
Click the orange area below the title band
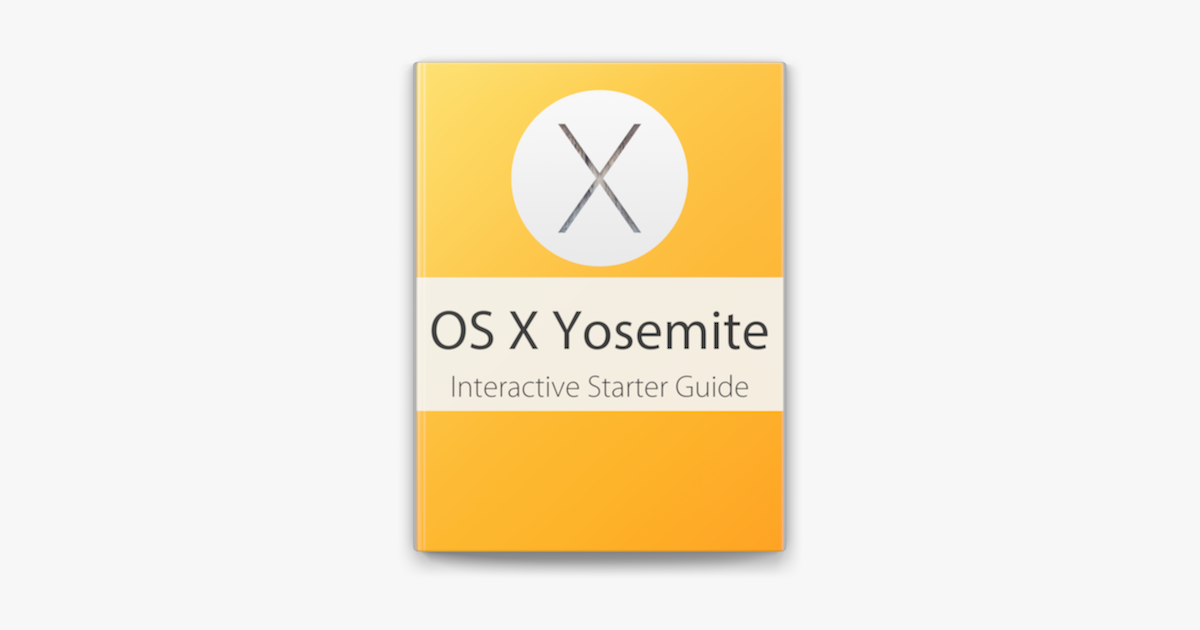pyautogui.click(x=599, y=478)
